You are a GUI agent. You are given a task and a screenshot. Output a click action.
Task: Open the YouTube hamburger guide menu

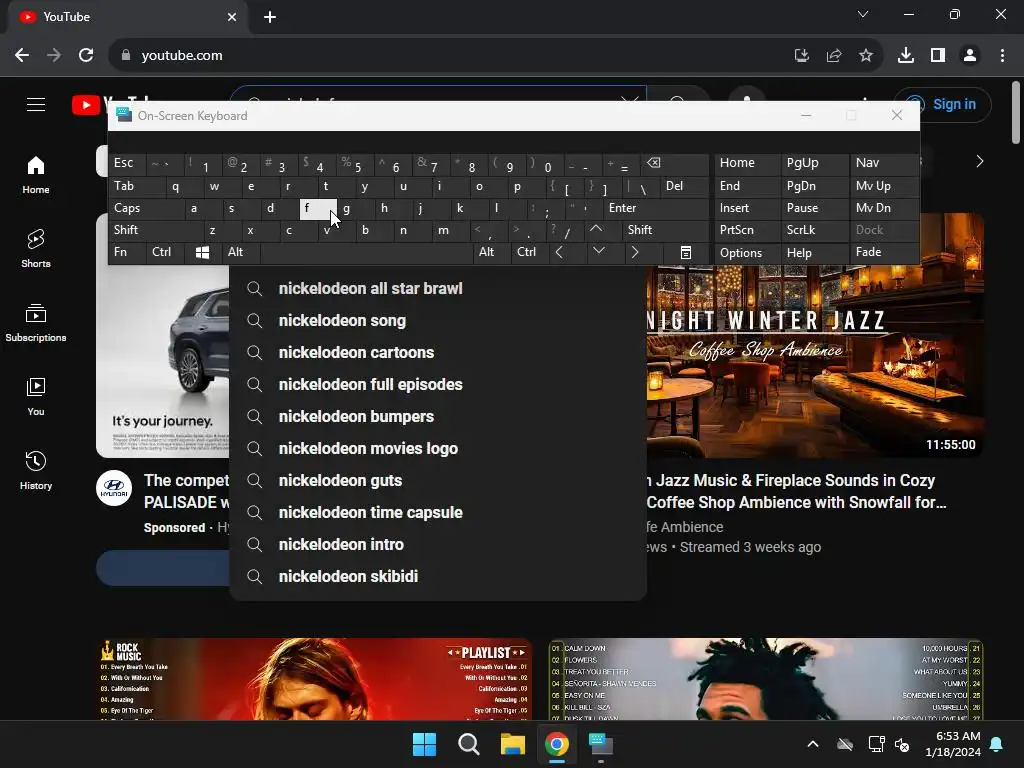coord(36,104)
